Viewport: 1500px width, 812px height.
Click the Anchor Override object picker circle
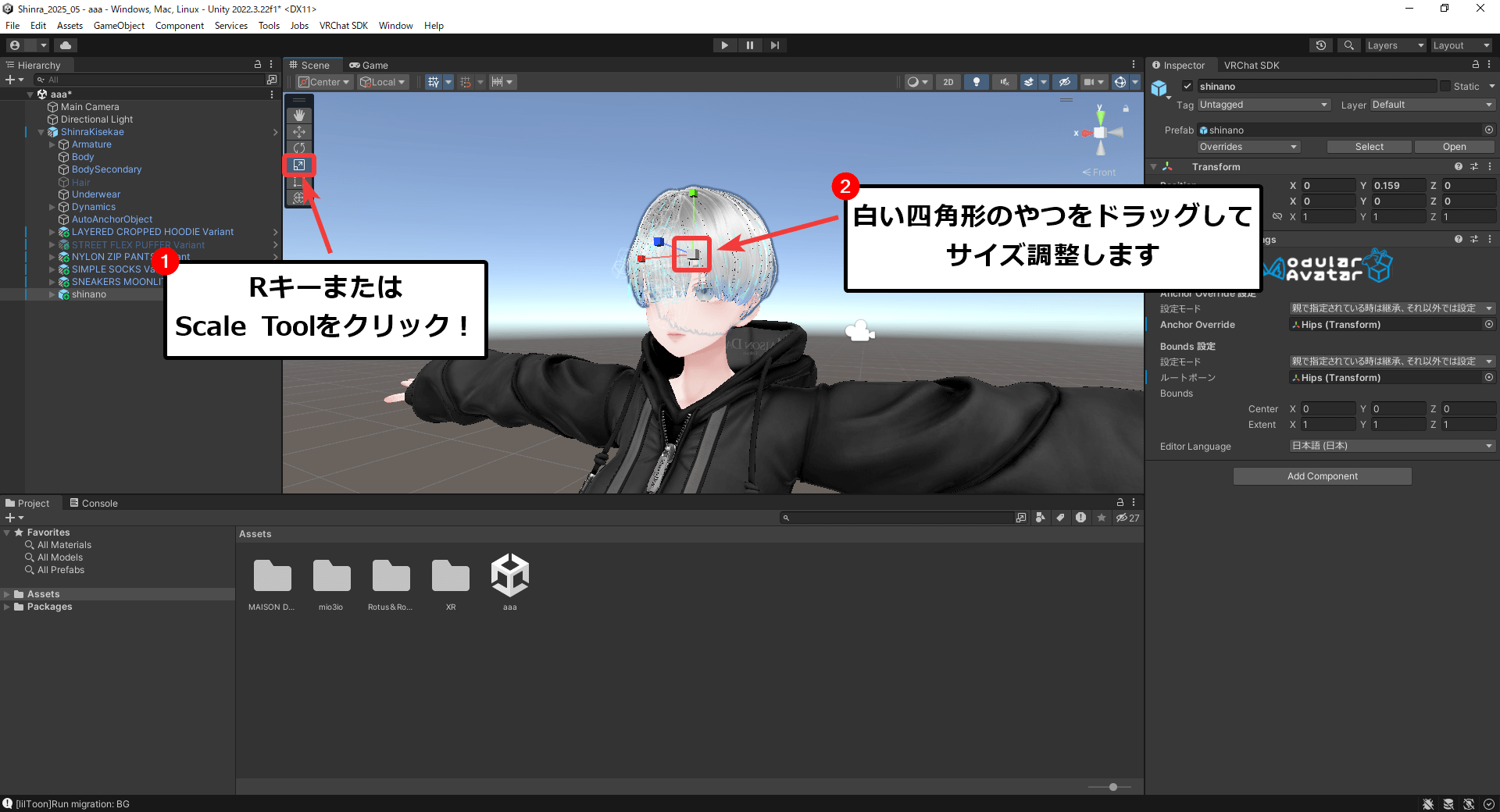click(x=1488, y=324)
